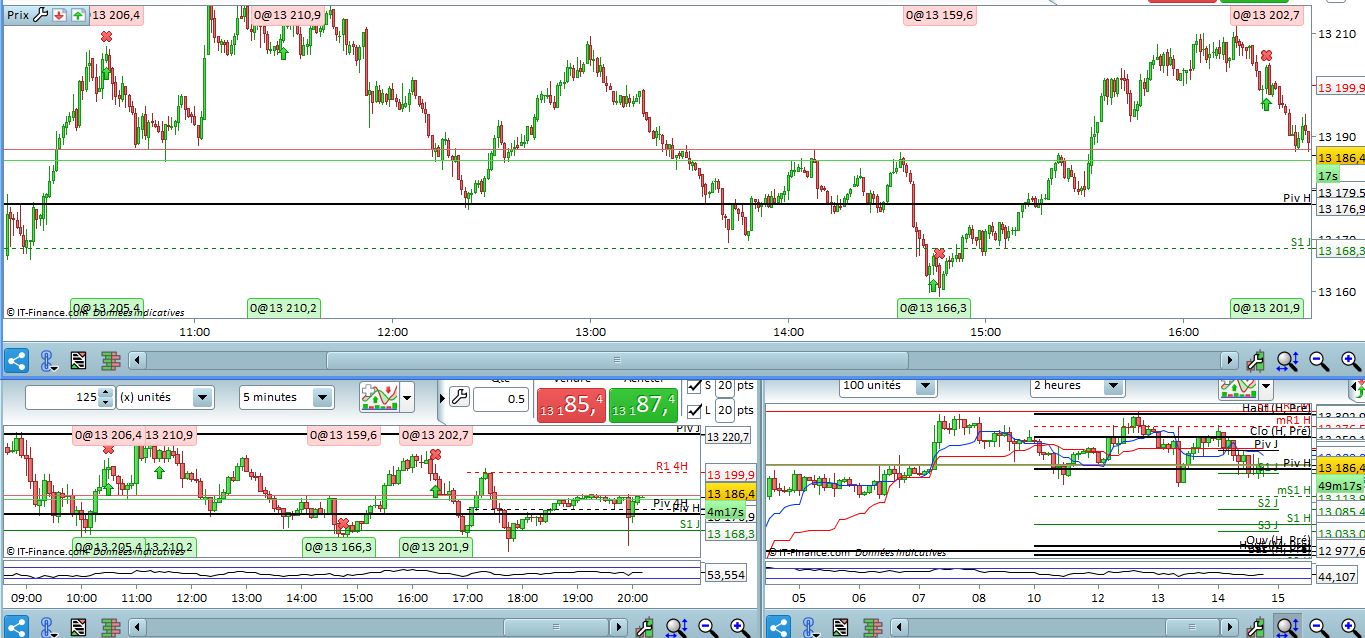The image size is (1365, 638).
Task: Click the yellow 13 186,4 price tag on main chart axis
Action: coord(1340,158)
